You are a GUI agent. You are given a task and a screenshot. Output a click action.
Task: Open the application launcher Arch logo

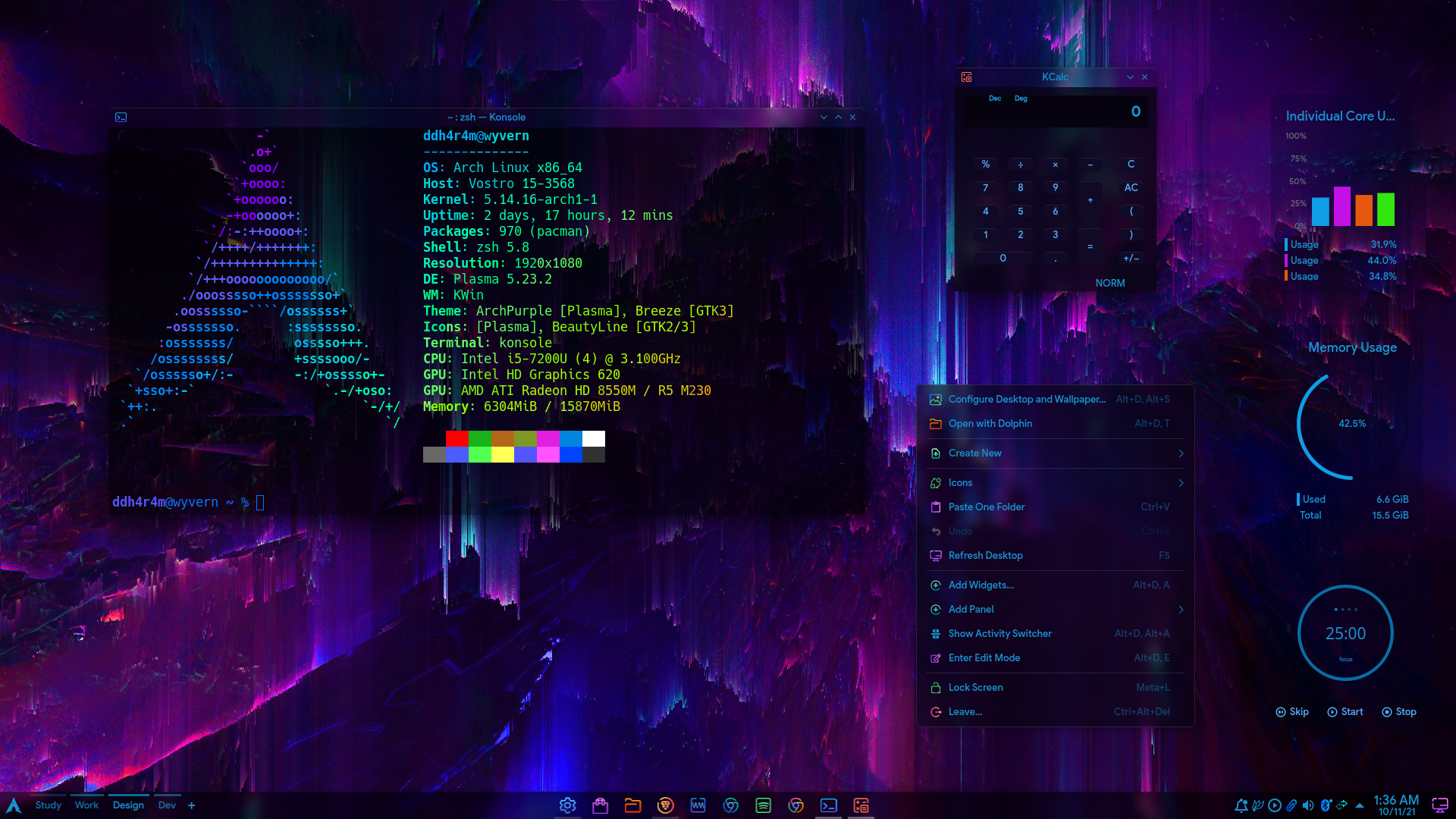[x=14, y=805]
